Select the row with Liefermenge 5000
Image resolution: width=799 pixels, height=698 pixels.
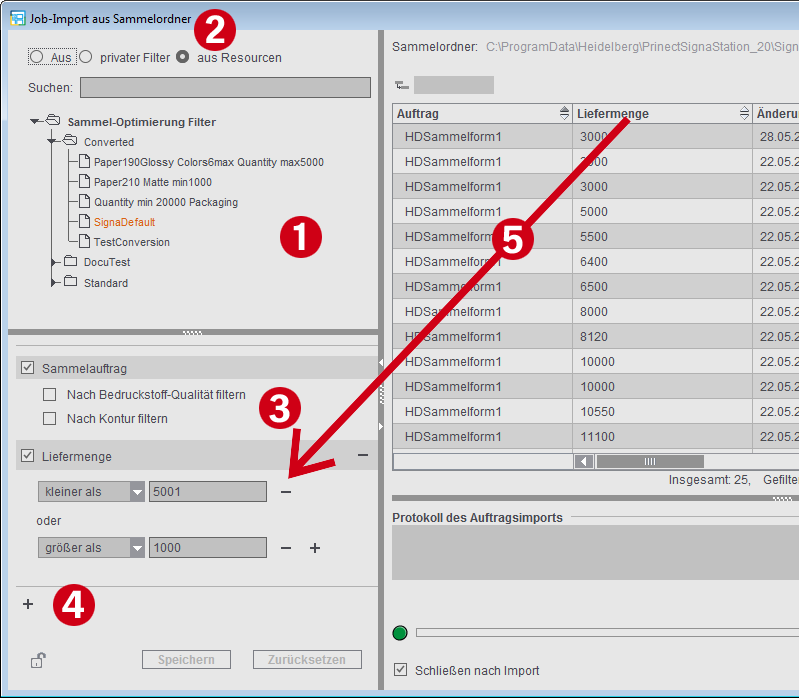point(596,211)
